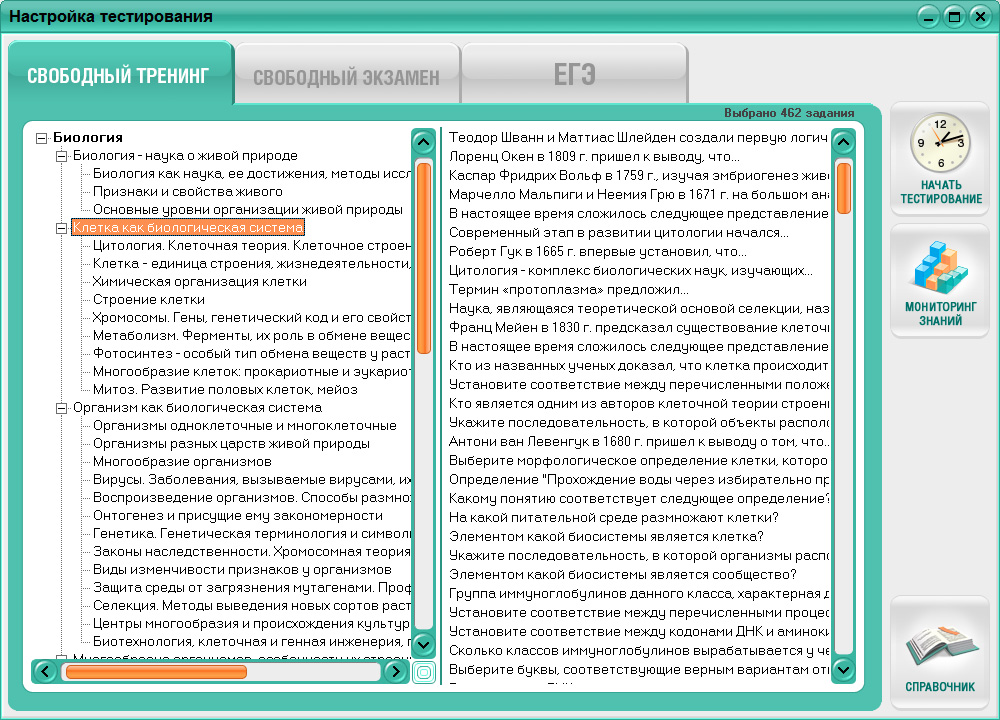Click the square corner button below tree

click(x=423, y=672)
